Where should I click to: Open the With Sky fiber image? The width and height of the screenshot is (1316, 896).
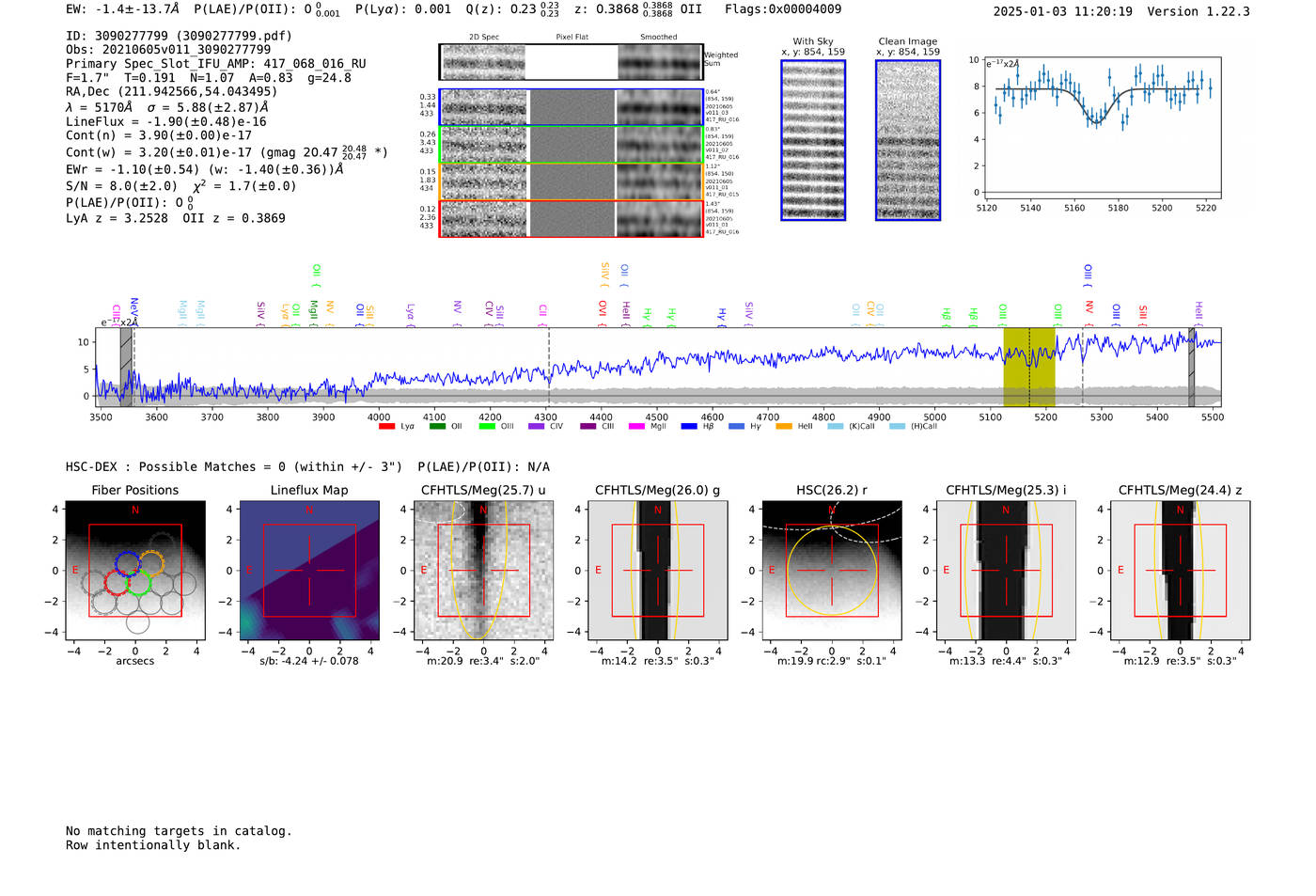pos(813,140)
